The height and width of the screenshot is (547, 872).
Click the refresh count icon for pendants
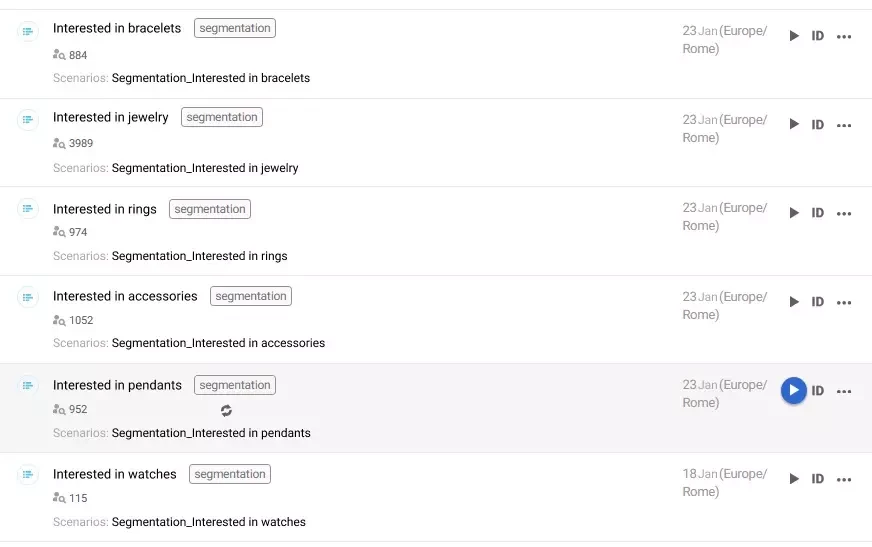(227, 410)
